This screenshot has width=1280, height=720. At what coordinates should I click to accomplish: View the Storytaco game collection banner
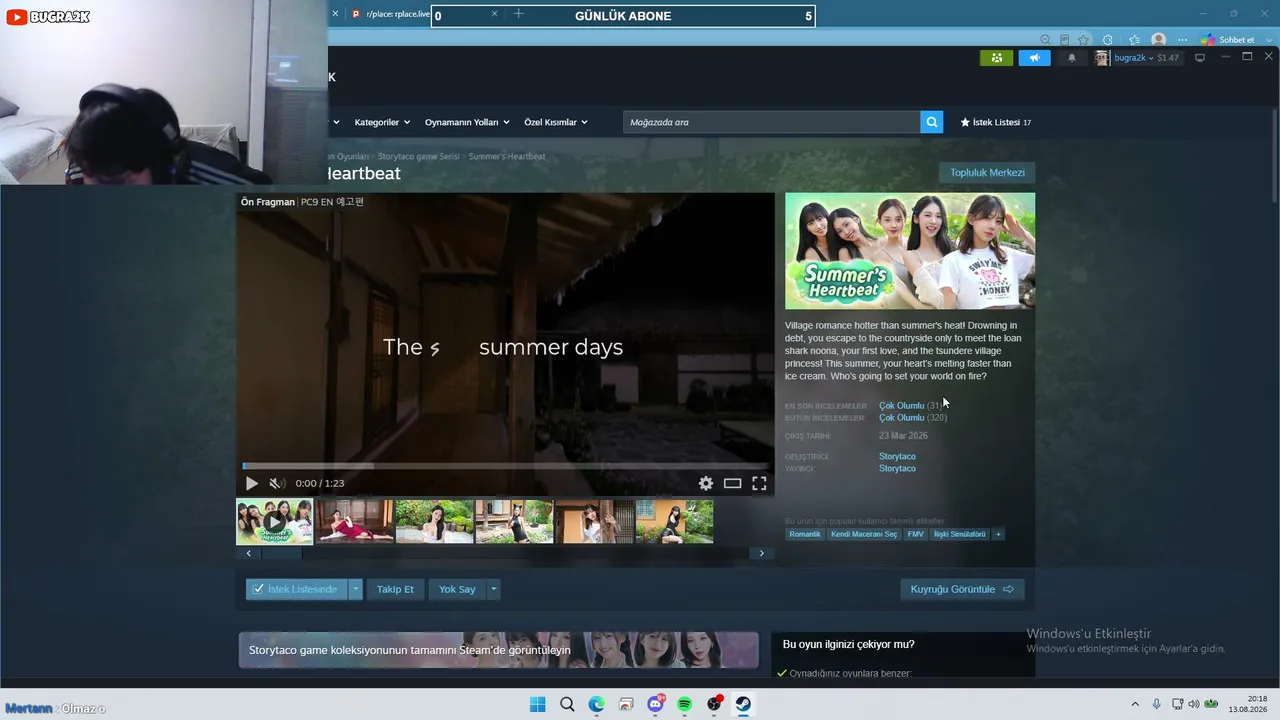[498, 650]
